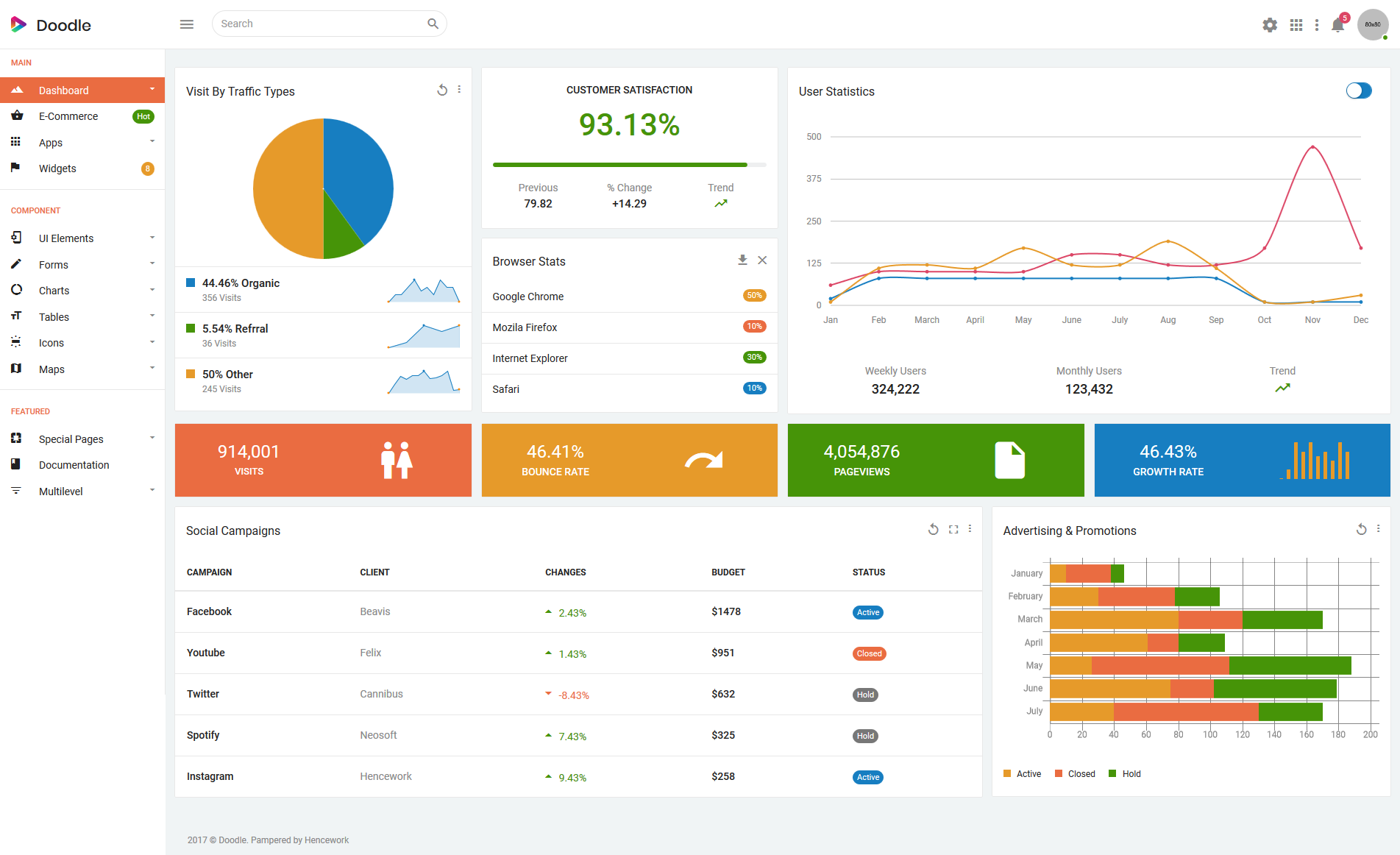The width and height of the screenshot is (1400, 855).
Task: Refresh the Advertising & Promotions chart
Action: click(1361, 529)
